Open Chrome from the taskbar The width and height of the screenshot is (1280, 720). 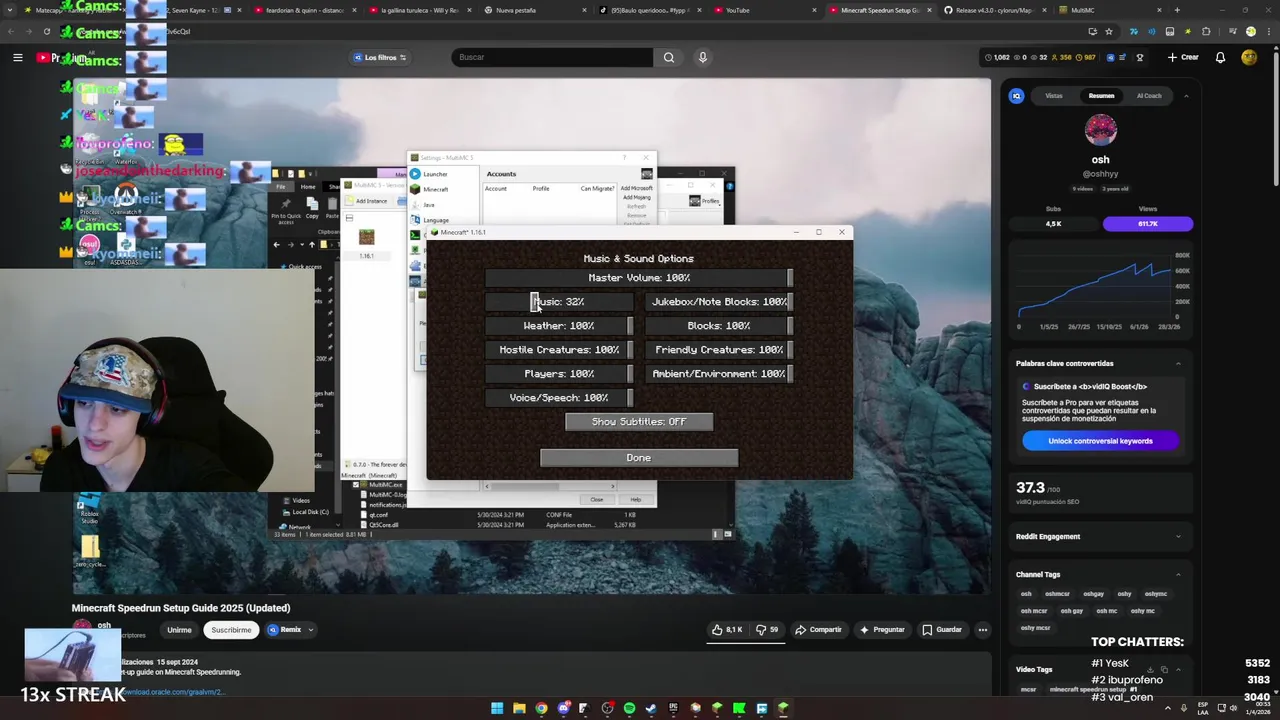click(541, 708)
